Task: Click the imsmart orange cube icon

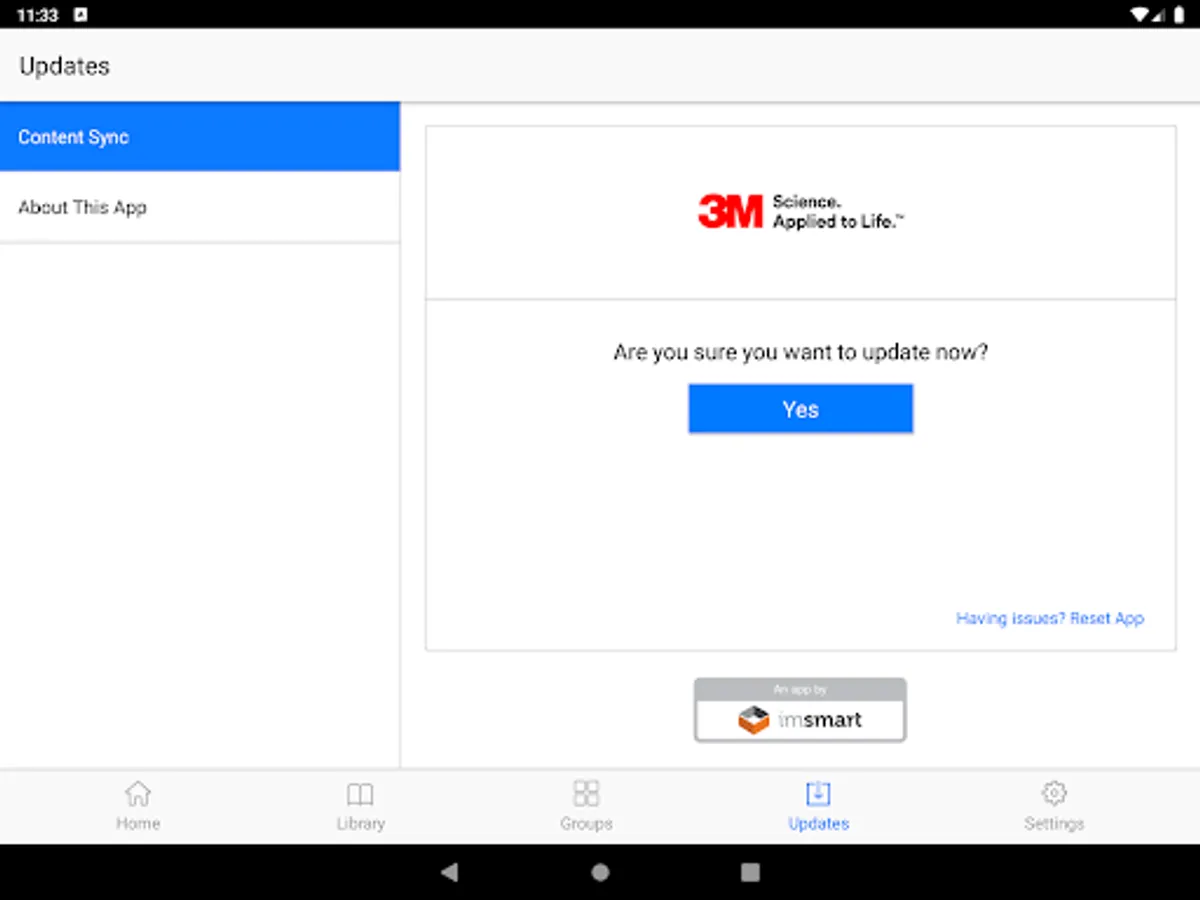Action: click(x=754, y=720)
